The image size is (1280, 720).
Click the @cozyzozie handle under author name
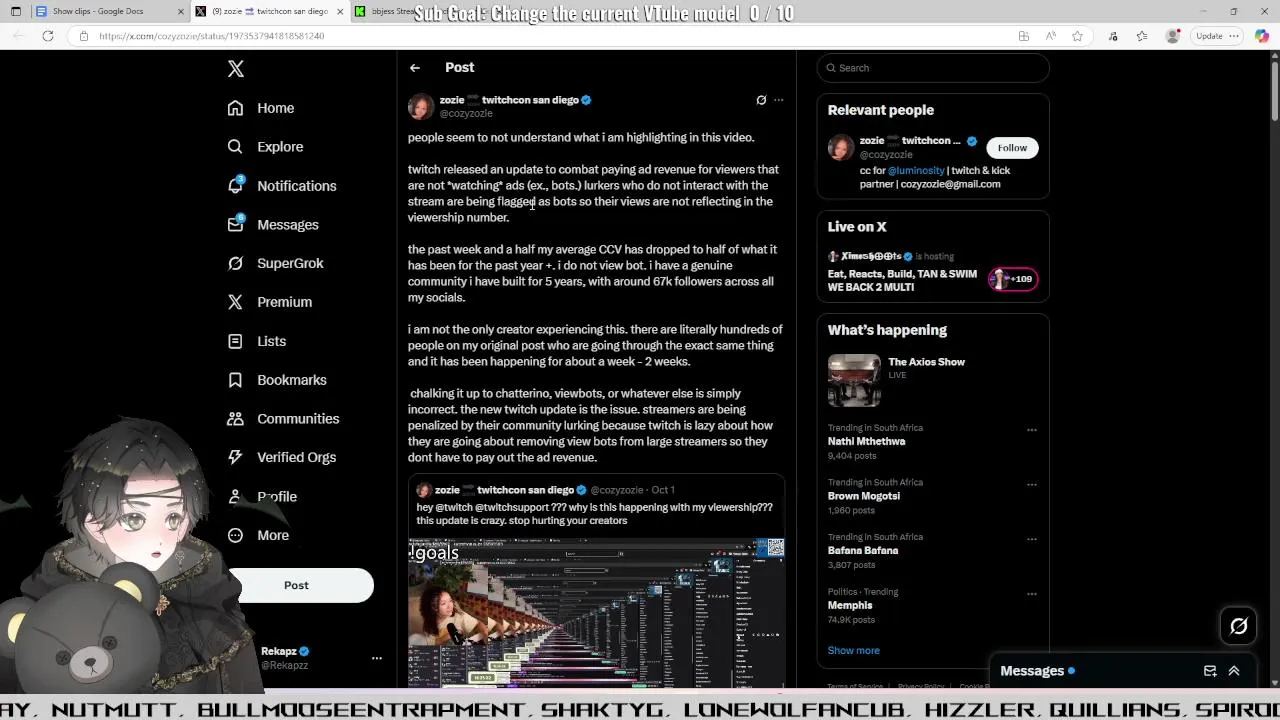click(466, 113)
